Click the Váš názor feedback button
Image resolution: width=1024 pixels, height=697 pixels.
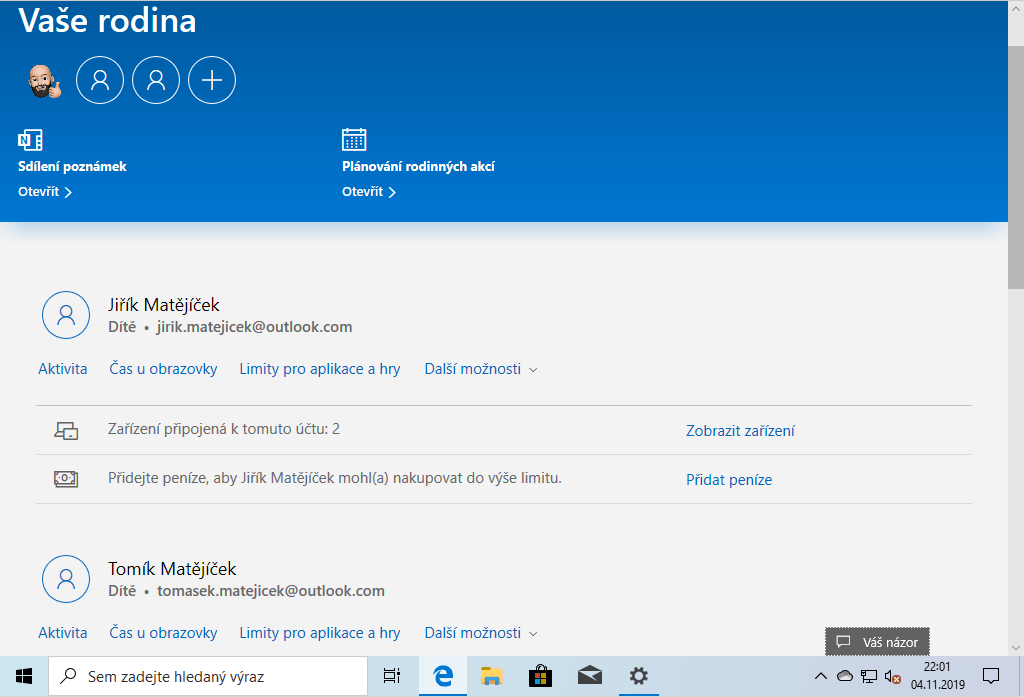pyautogui.click(x=877, y=641)
